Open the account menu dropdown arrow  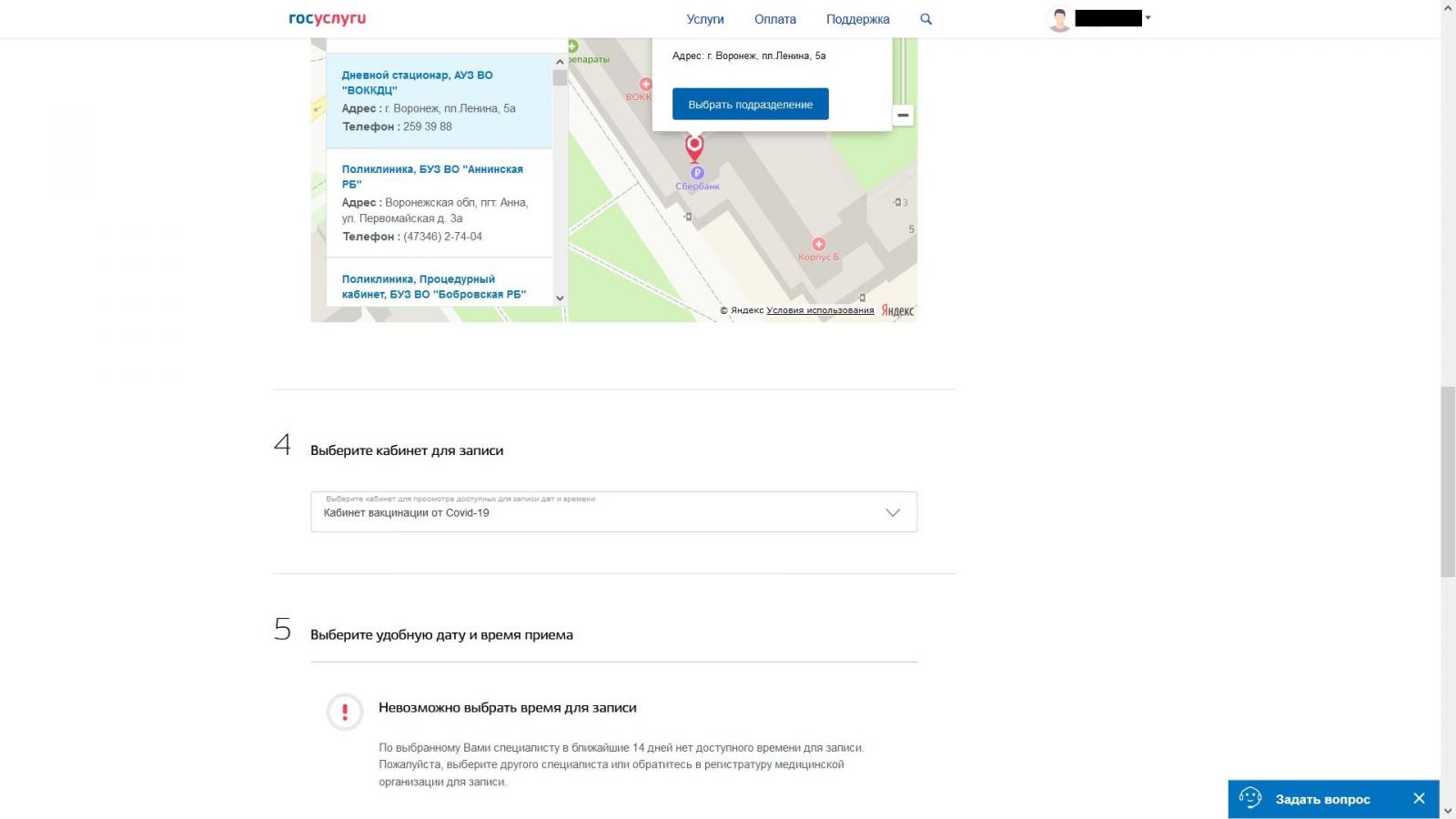pyautogui.click(x=1148, y=18)
